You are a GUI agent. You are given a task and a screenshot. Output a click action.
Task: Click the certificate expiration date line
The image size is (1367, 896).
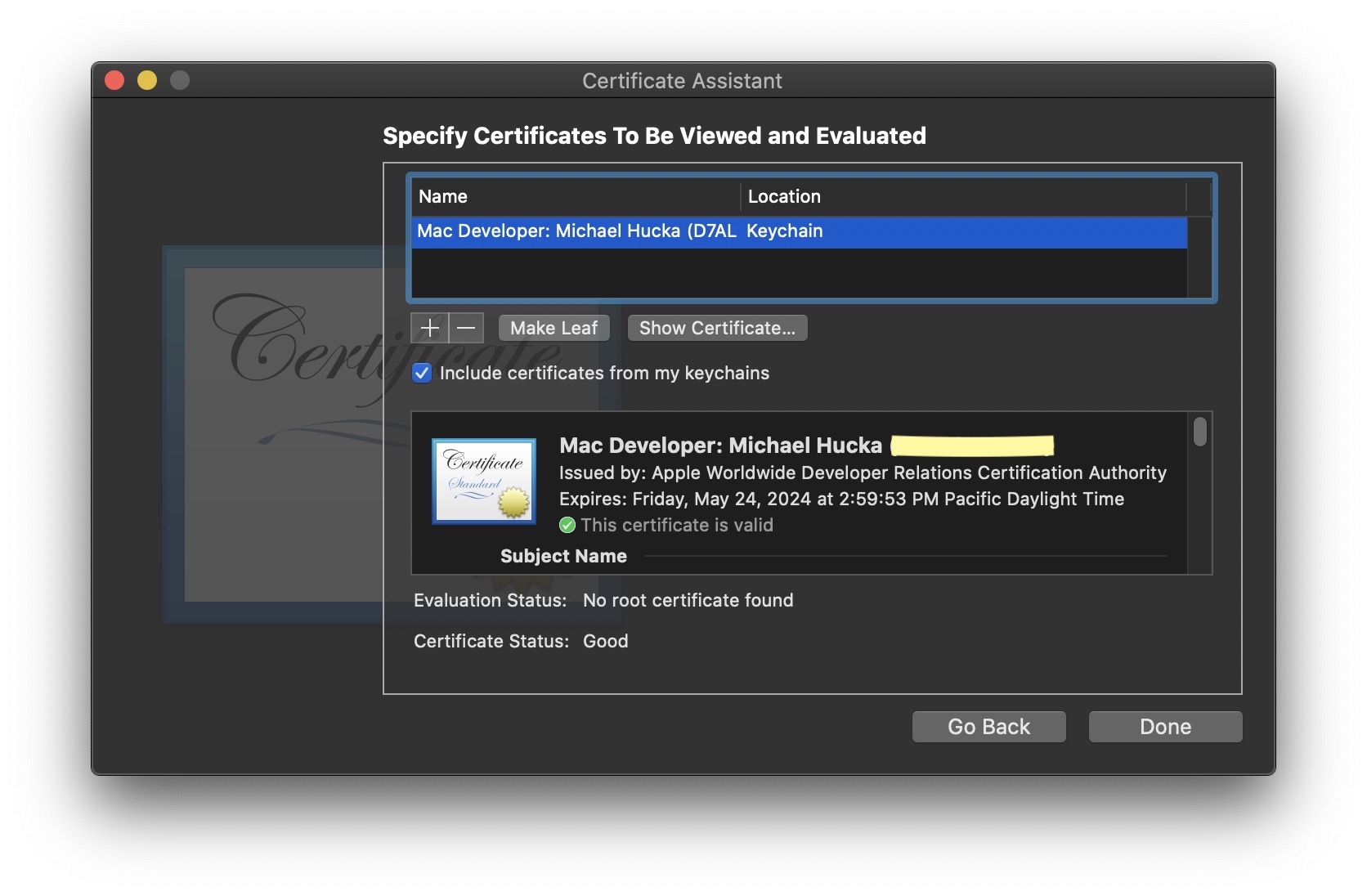[841, 499]
